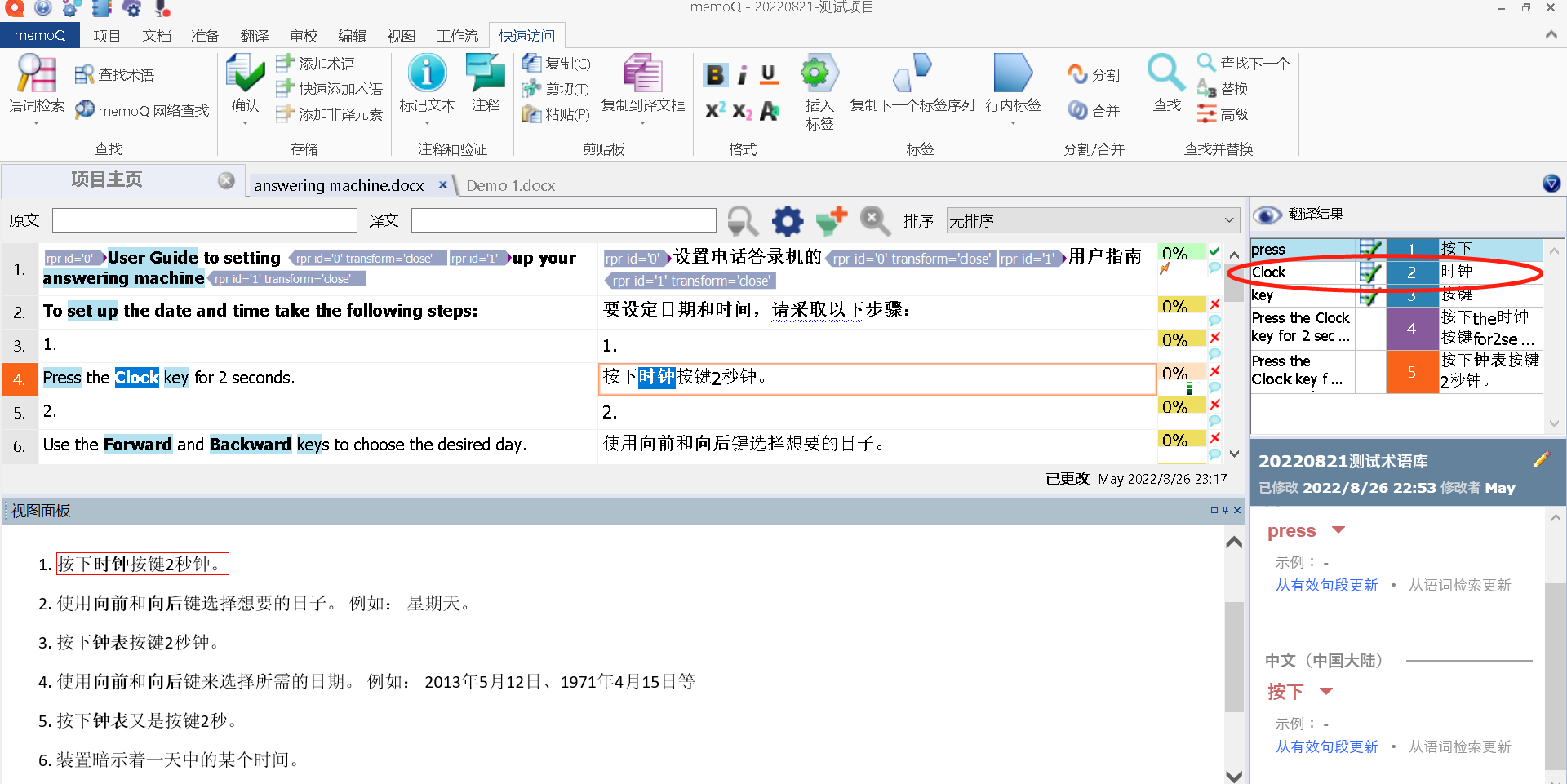1567x784 pixels.
Task: Expand the red arrow beside press
Action: point(1338,530)
